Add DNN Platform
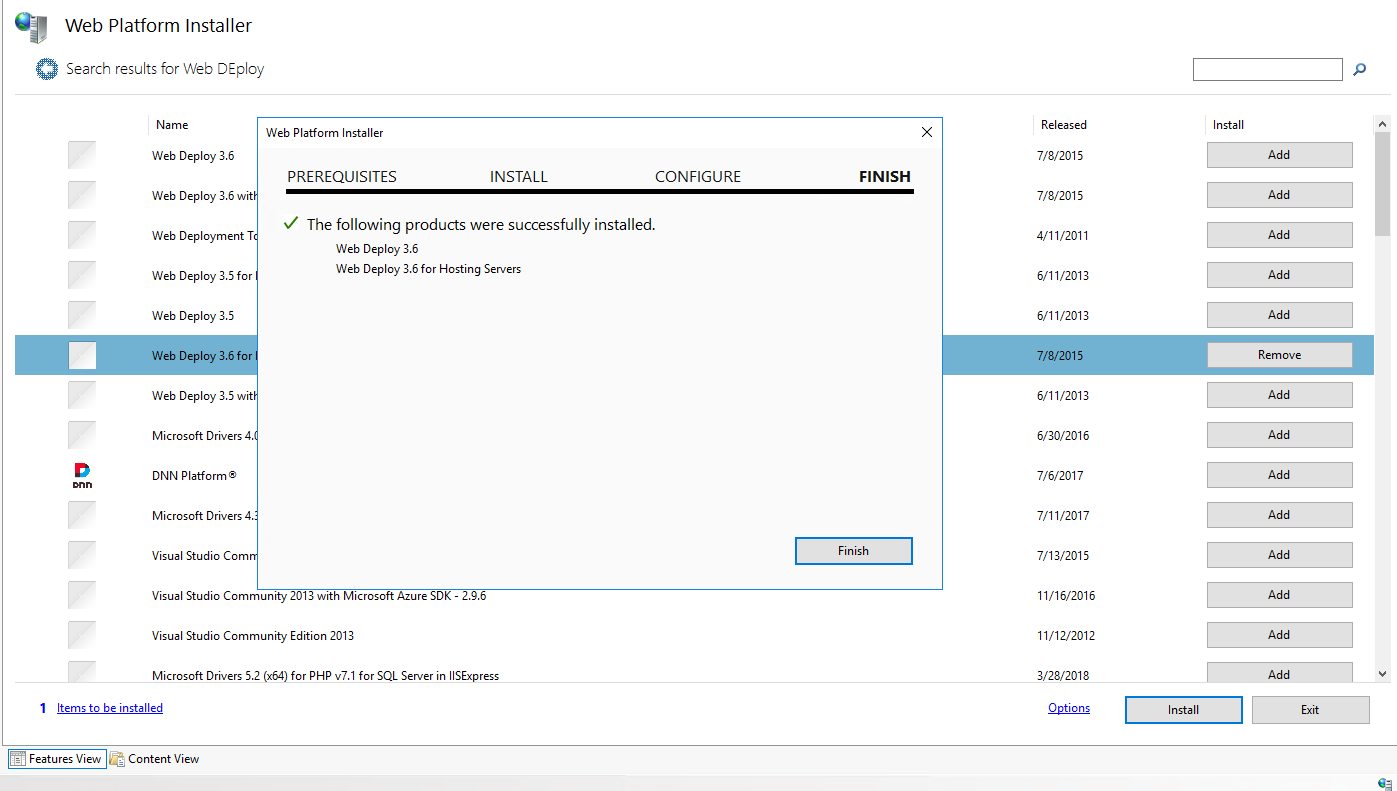Viewport: 1397px width, 791px height. (x=1279, y=475)
